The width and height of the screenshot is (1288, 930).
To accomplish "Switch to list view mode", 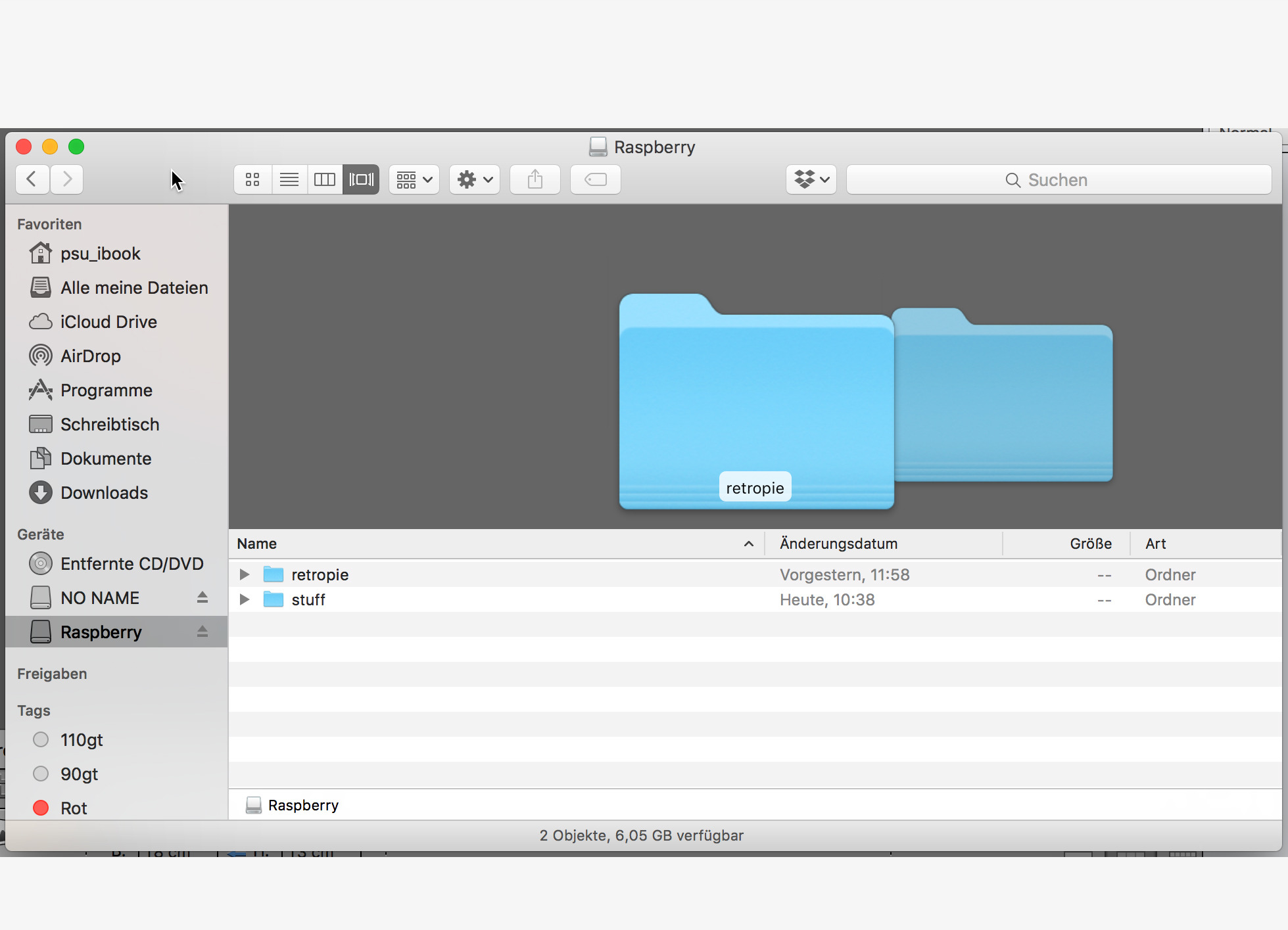I will pos(289,179).
